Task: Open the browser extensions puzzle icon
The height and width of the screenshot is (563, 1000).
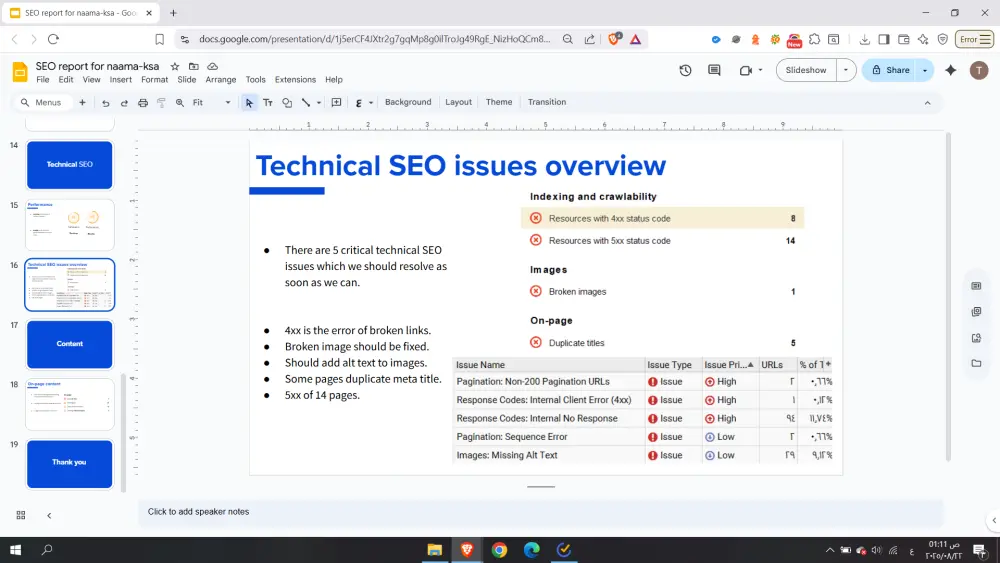Action: click(x=814, y=39)
